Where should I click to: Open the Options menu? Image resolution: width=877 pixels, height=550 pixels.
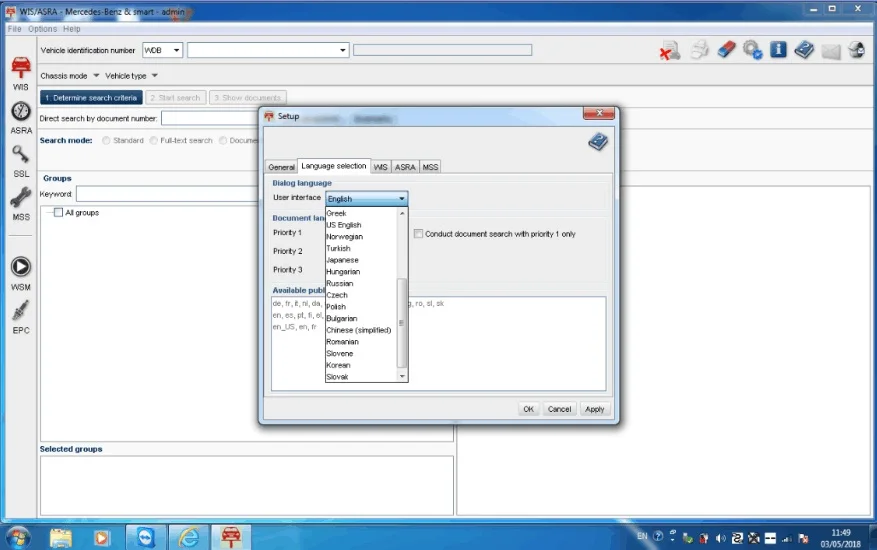[x=43, y=29]
